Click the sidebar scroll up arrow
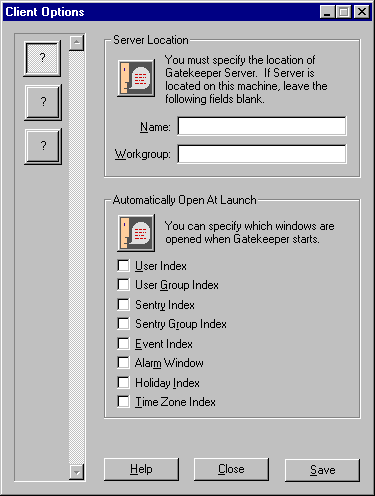This screenshot has width=375, height=496. click(x=77, y=43)
